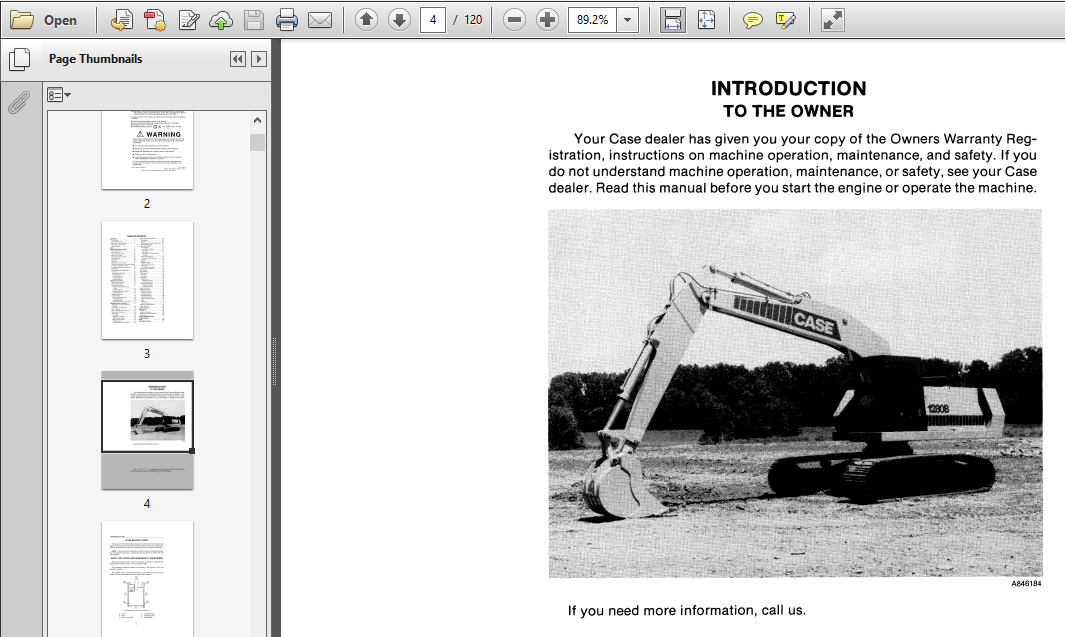
Task: Click the total page count 120
Action: (473, 20)
